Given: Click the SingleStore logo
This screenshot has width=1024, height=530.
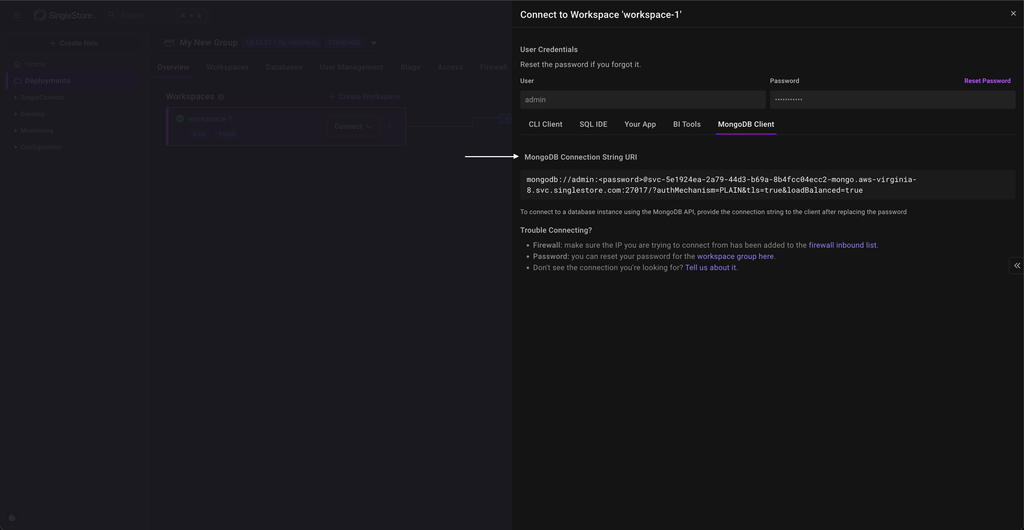Looking at the screenshot, I should click(64, 15).
